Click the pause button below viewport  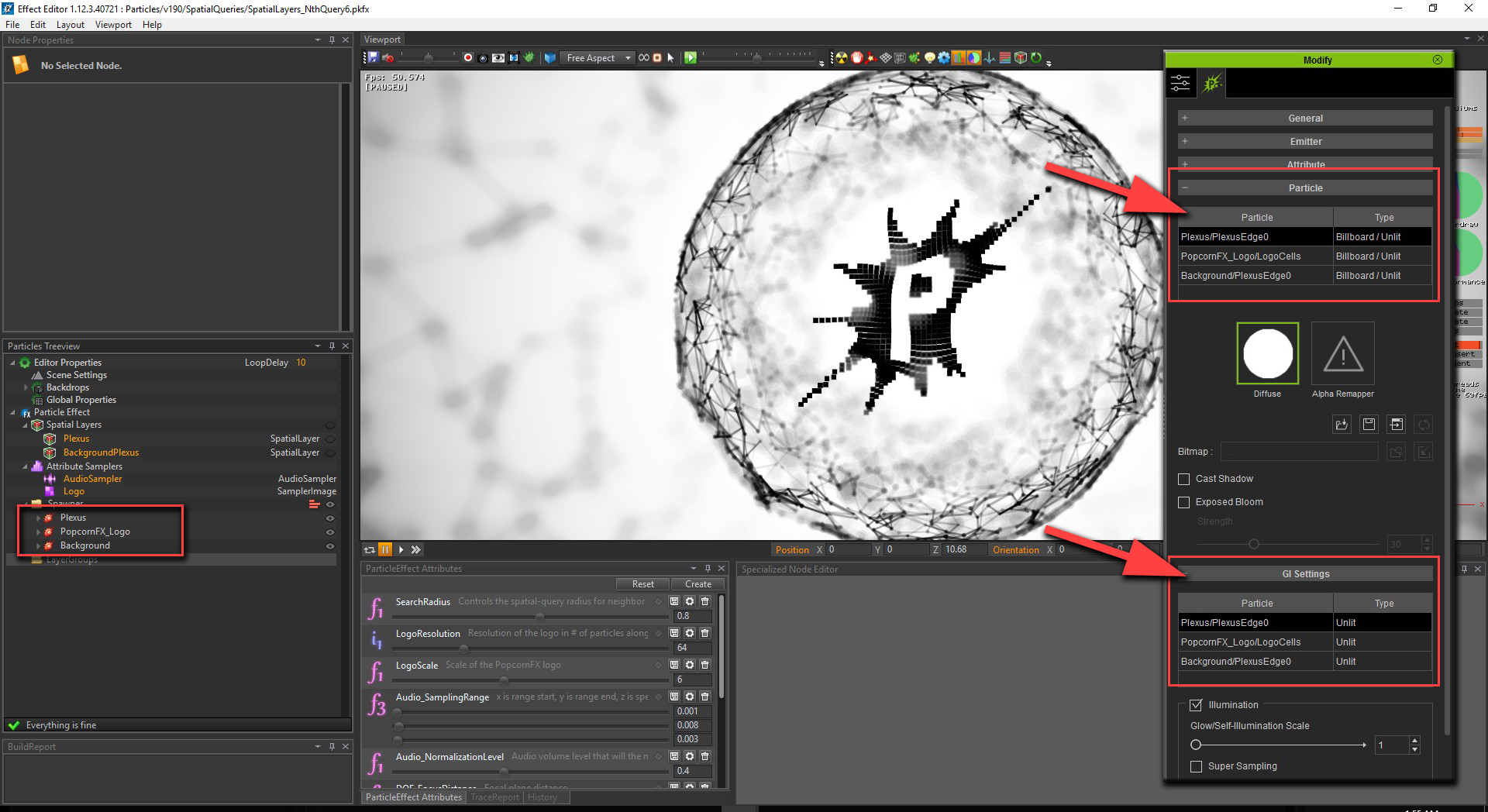tap(385, 549)
